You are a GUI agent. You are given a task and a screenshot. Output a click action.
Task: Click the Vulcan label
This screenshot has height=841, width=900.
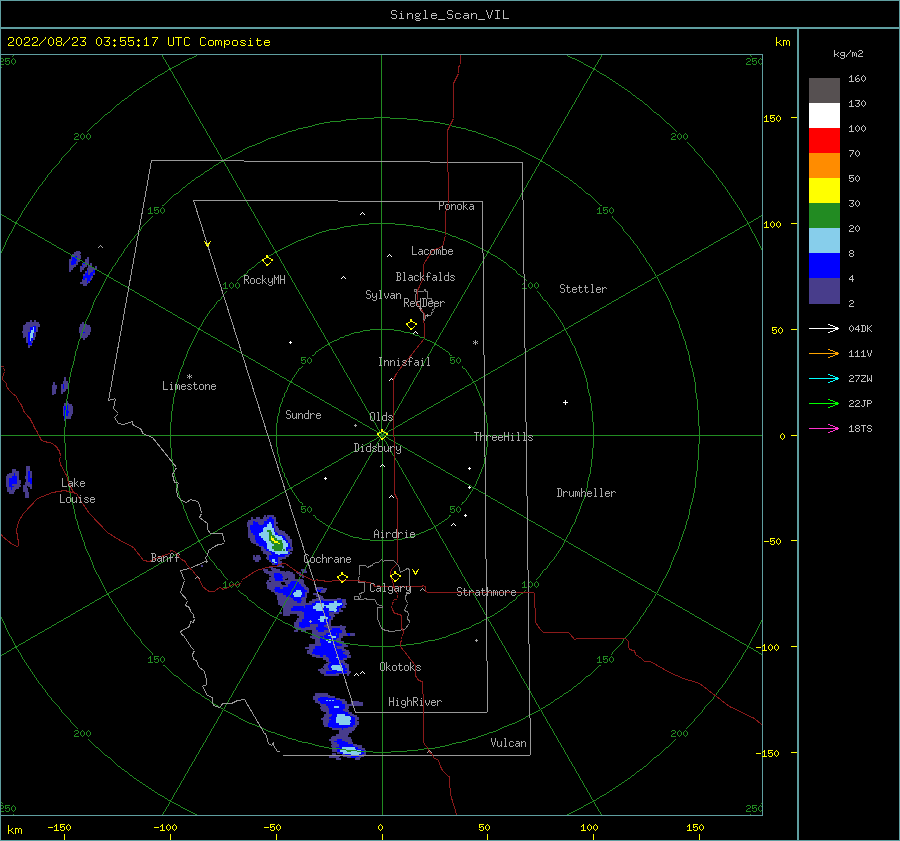click(x=509, y=743)
